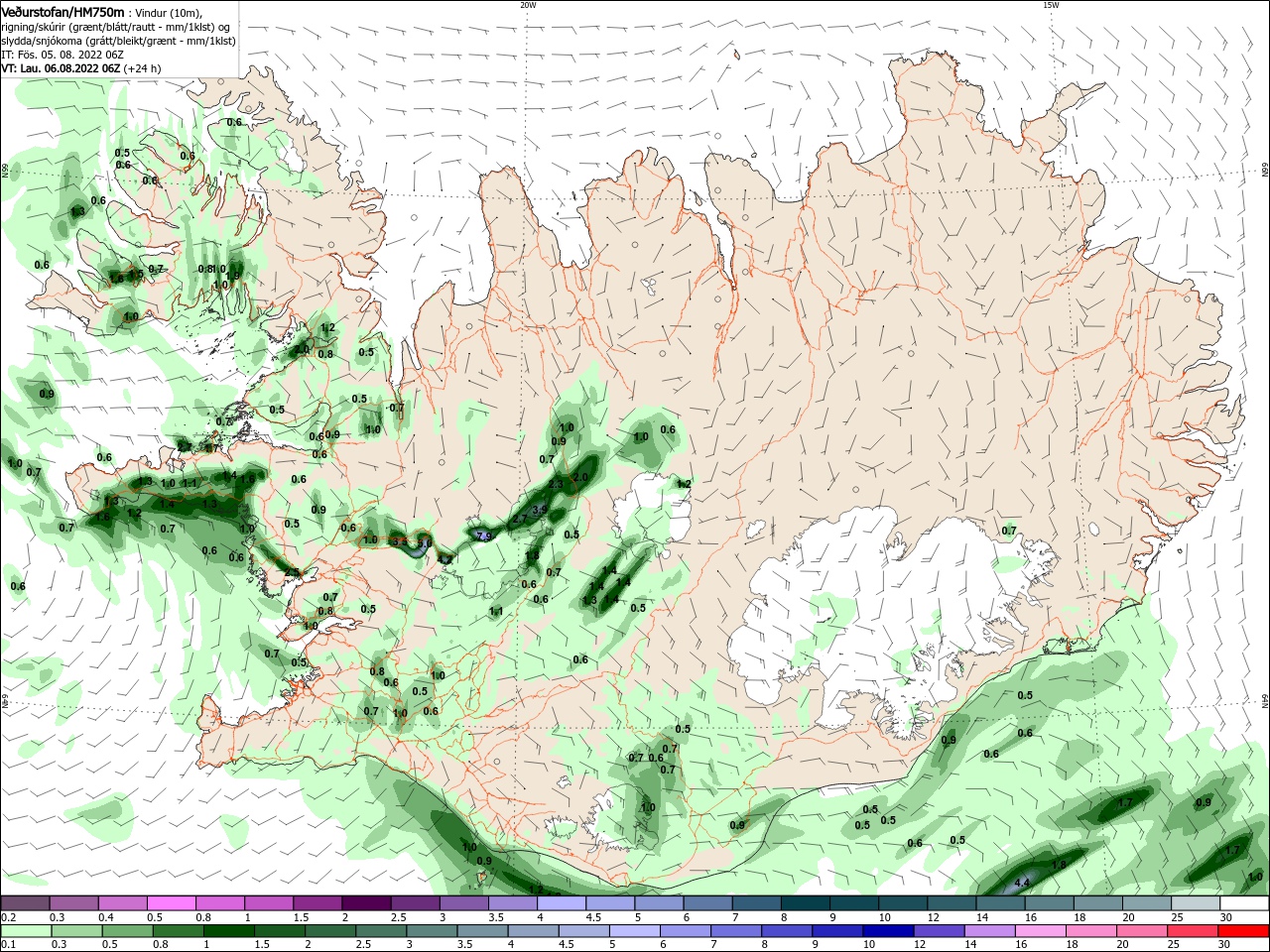Select the 7.9 precipitation value on the map
The width and height of the screenshot is (1270, 952).
[484, 536]
